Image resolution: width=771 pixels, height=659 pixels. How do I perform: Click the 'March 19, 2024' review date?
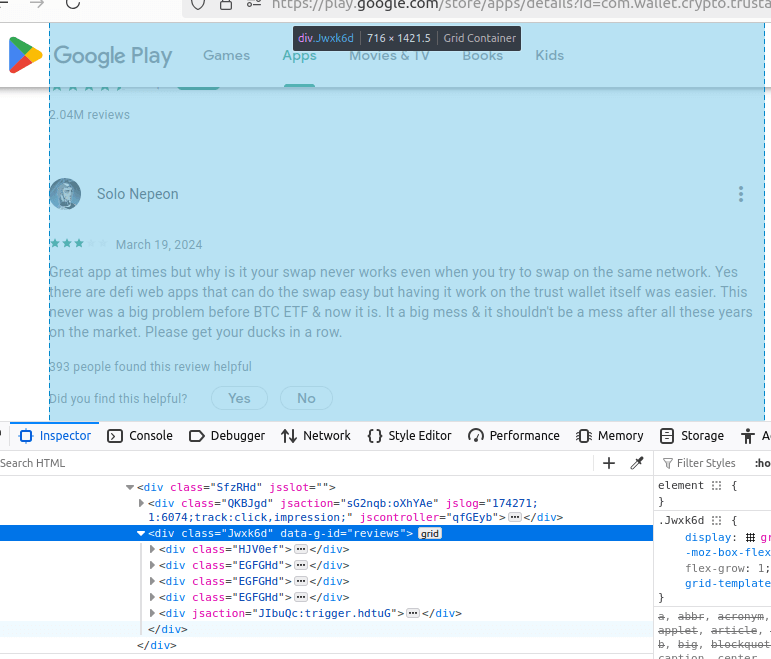pos(159,244)
